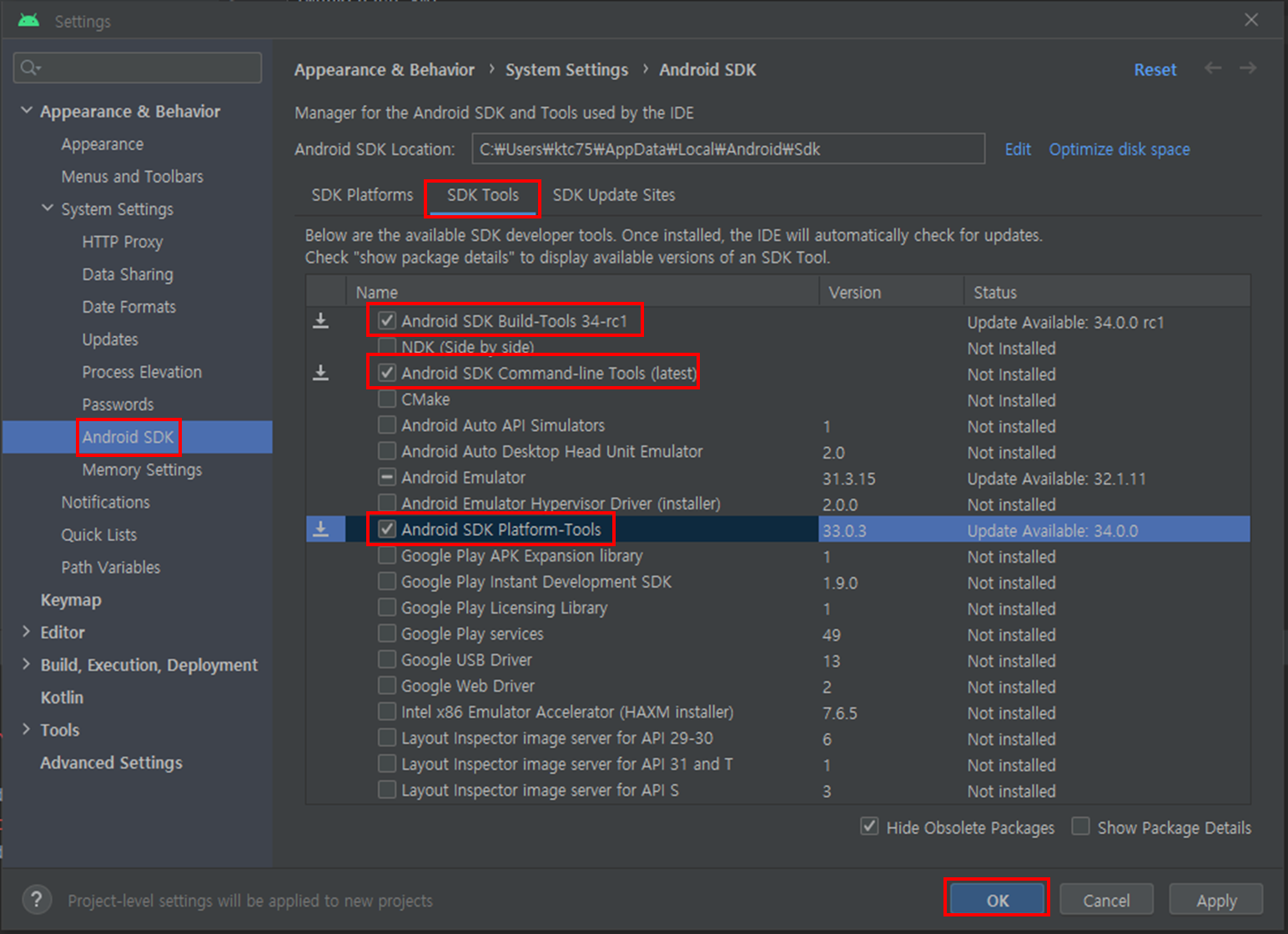Open Path Variables settings
The height and width of the screenshot is (934, 1288).
tap(110, 567)
